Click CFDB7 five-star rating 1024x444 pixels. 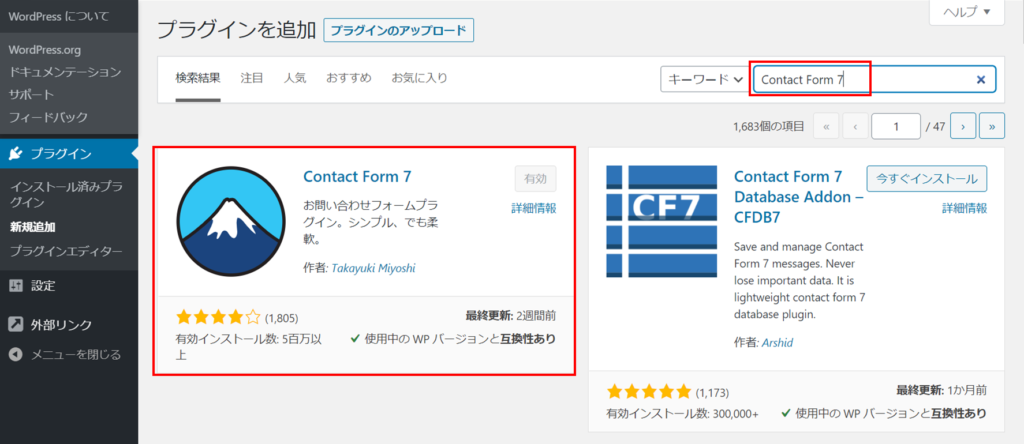[648, 392]
